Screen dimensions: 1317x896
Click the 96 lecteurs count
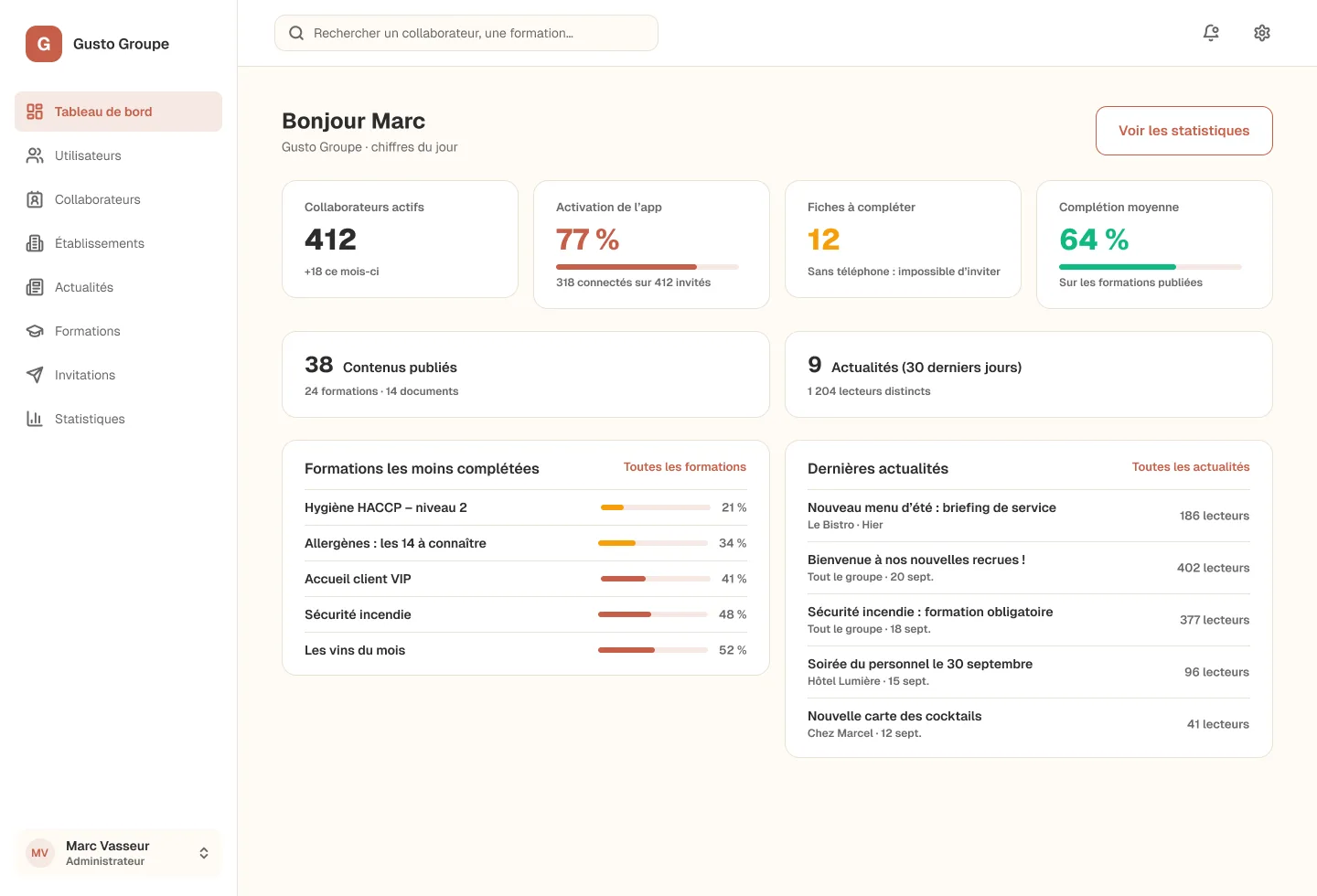[x=1216, y=672]
